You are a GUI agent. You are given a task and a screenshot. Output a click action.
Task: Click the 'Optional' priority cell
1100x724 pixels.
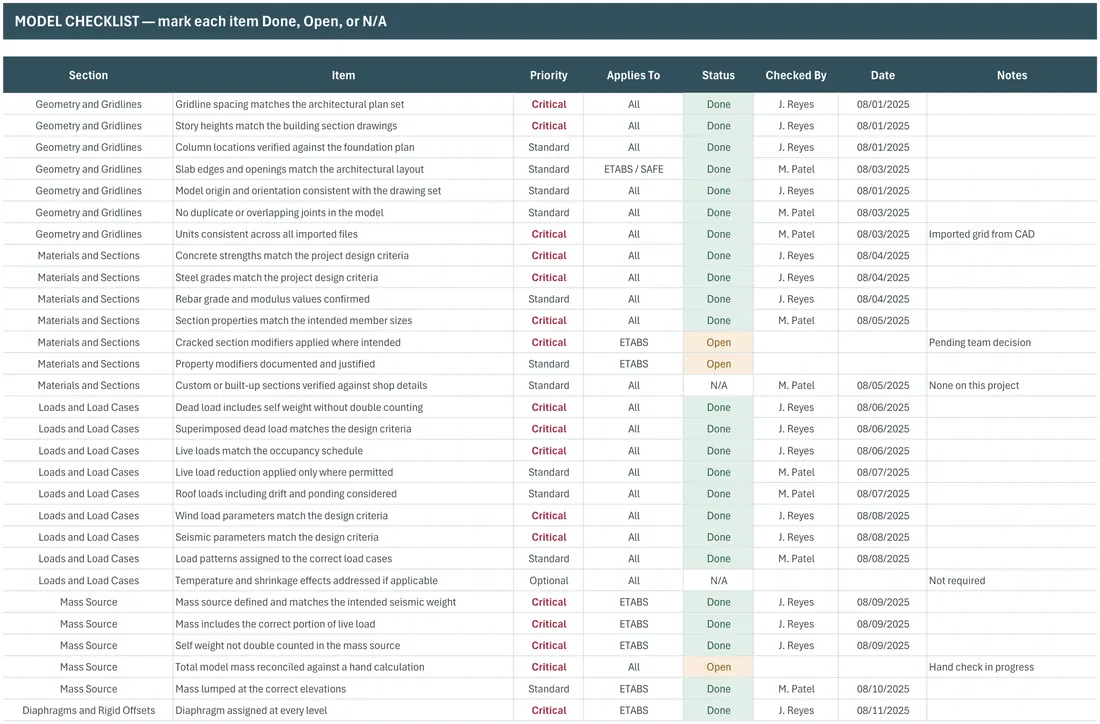(x=549, y=580)
